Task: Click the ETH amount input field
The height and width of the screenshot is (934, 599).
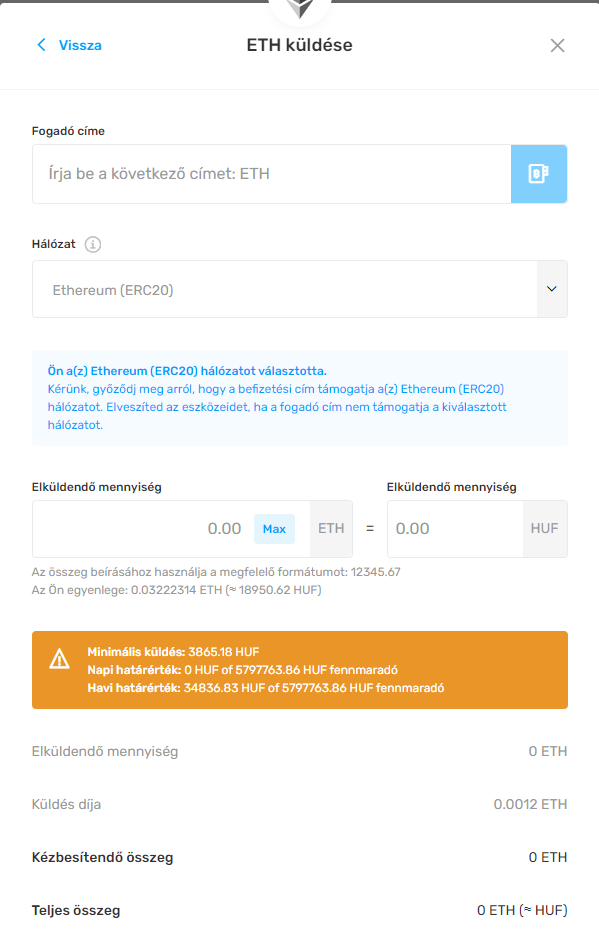Action: [143, 529]
